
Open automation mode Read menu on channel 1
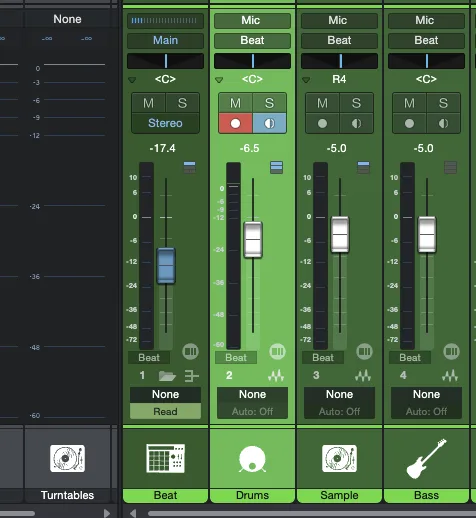point(165,411)
